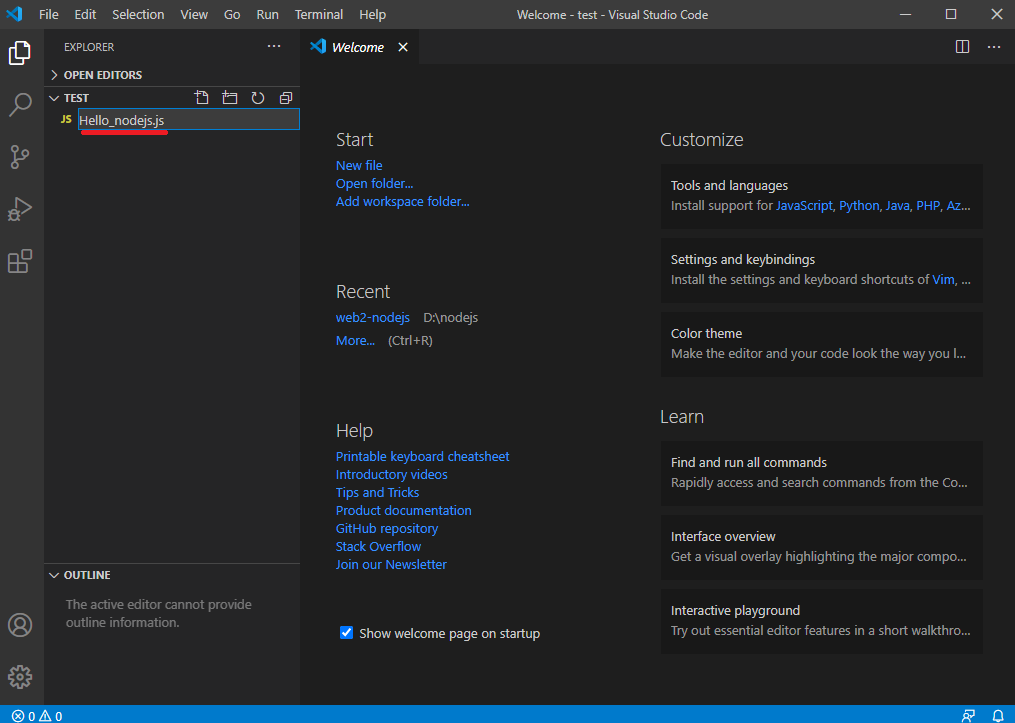The image size is (1015, 723).
Task: Uncheck Show welcome page on startup
Action: tap(346, 633)
